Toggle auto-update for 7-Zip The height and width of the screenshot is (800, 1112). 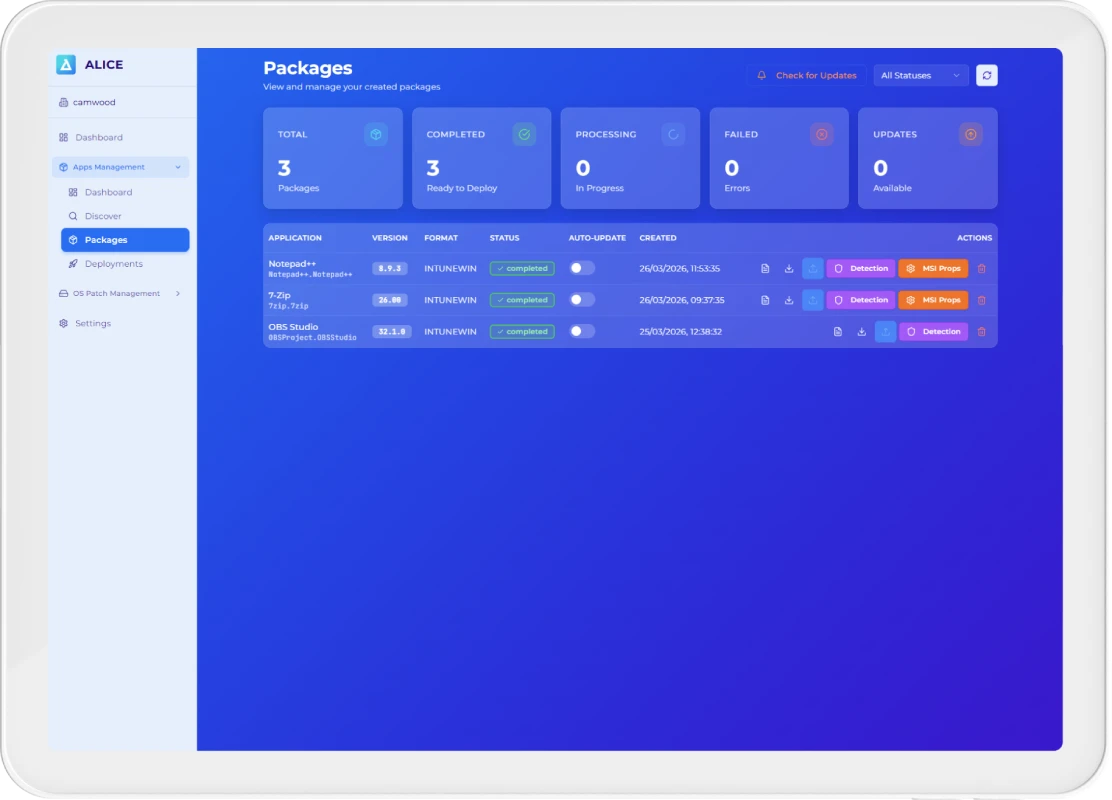click(x=581, y=300)
